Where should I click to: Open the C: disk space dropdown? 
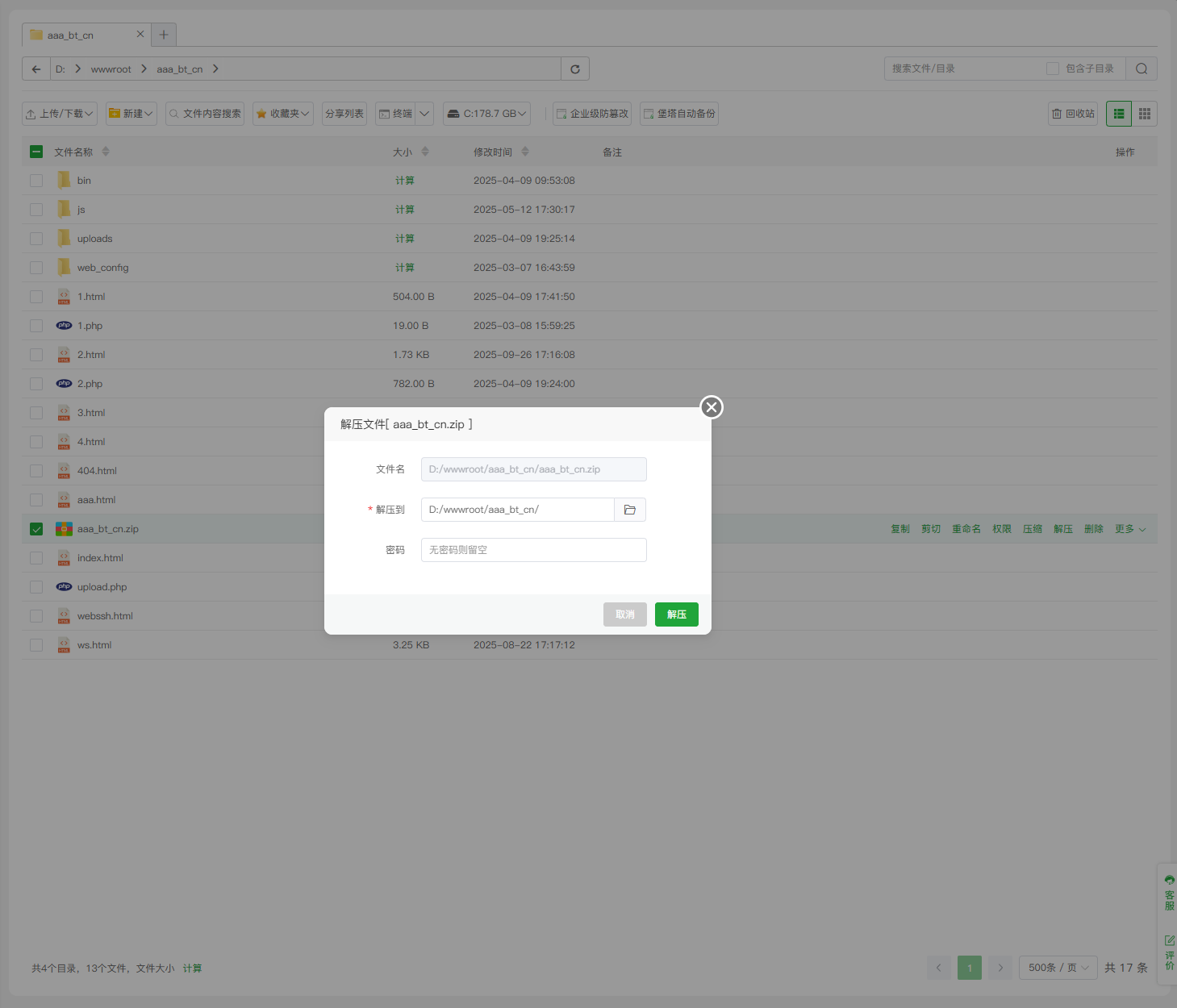486,114
